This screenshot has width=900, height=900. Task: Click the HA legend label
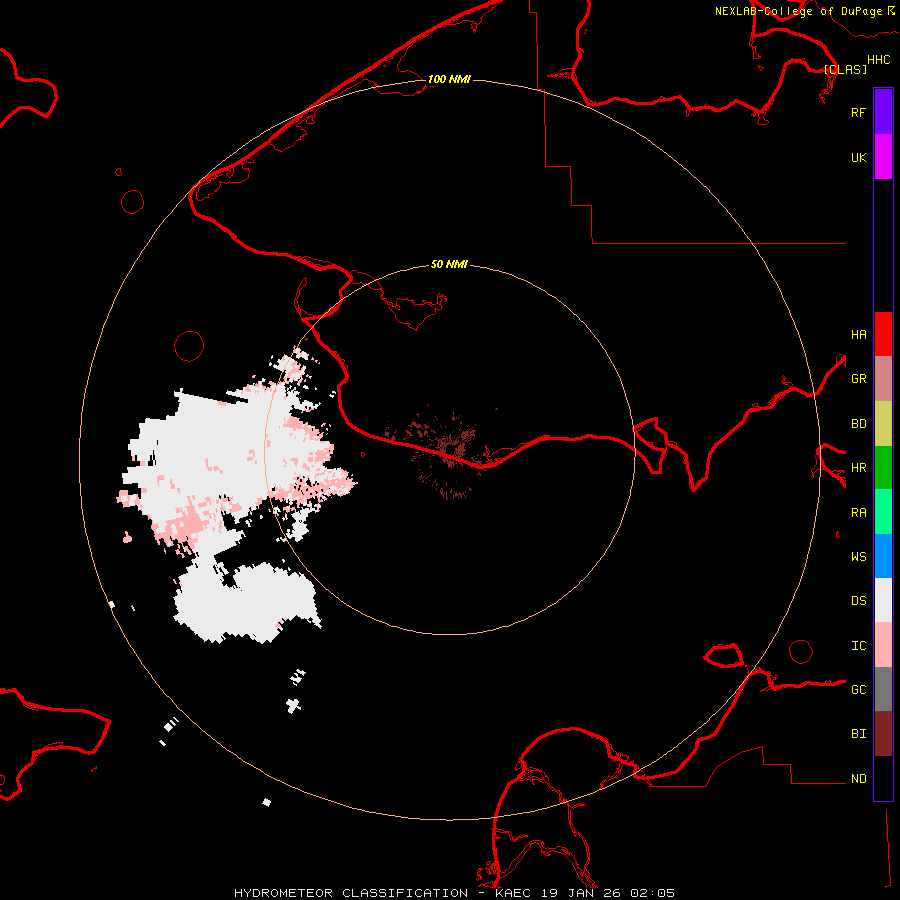coord(858,334)
